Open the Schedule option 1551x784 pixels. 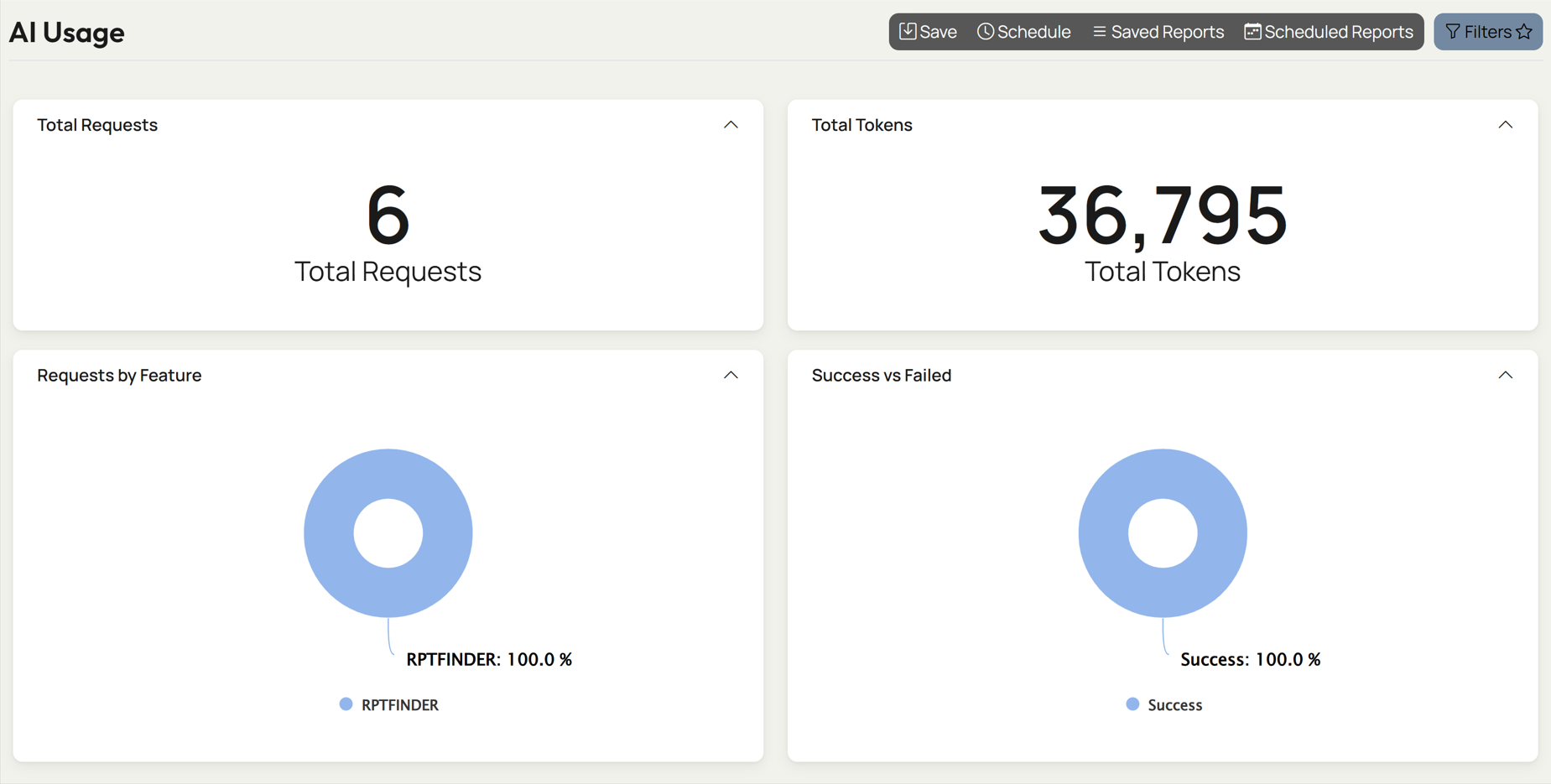coord(1024,32)
